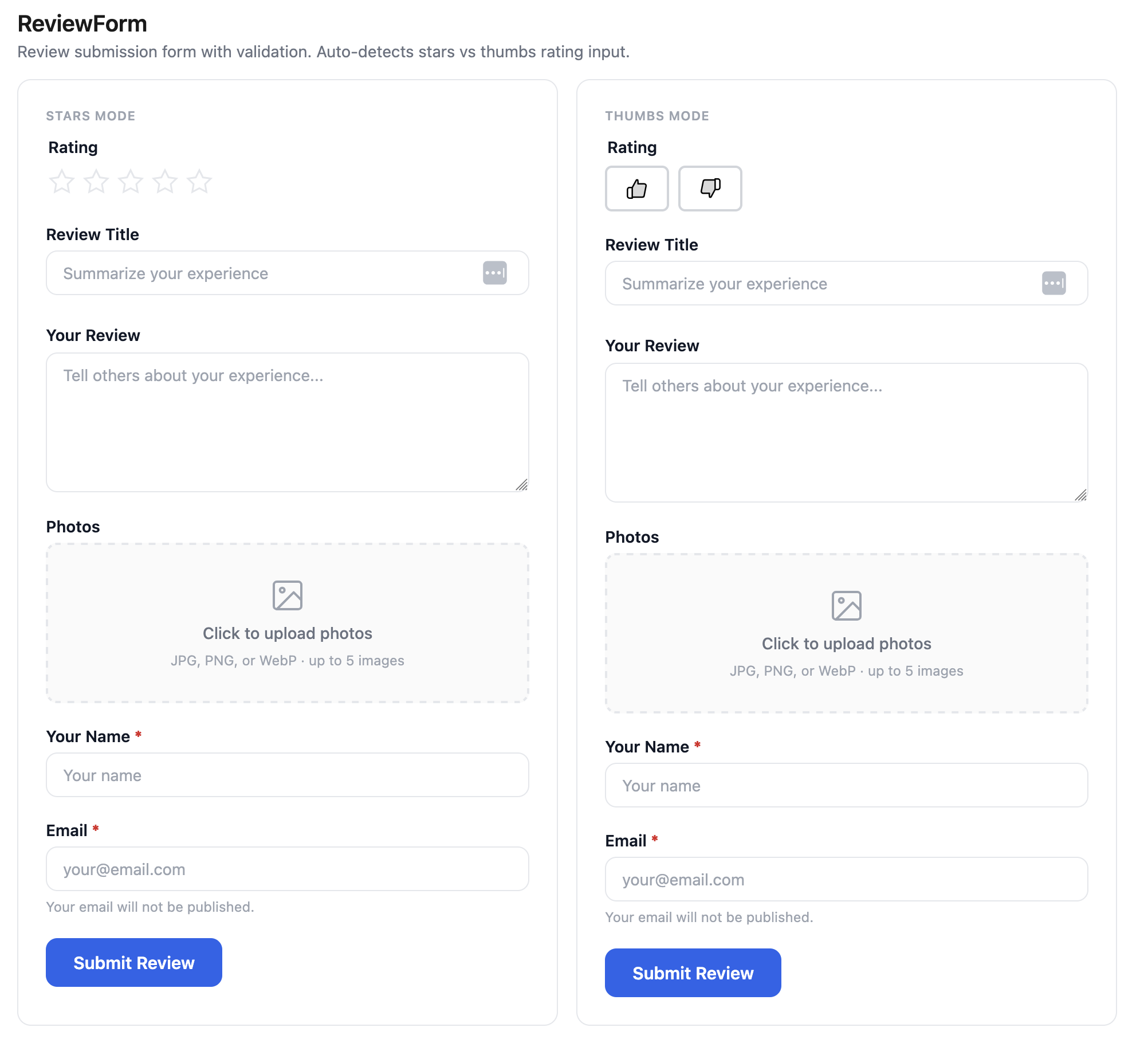Click the ellipsis icon in Stars Mode title field
This screenshot has width=1148, height=1043.
[496, 273]
